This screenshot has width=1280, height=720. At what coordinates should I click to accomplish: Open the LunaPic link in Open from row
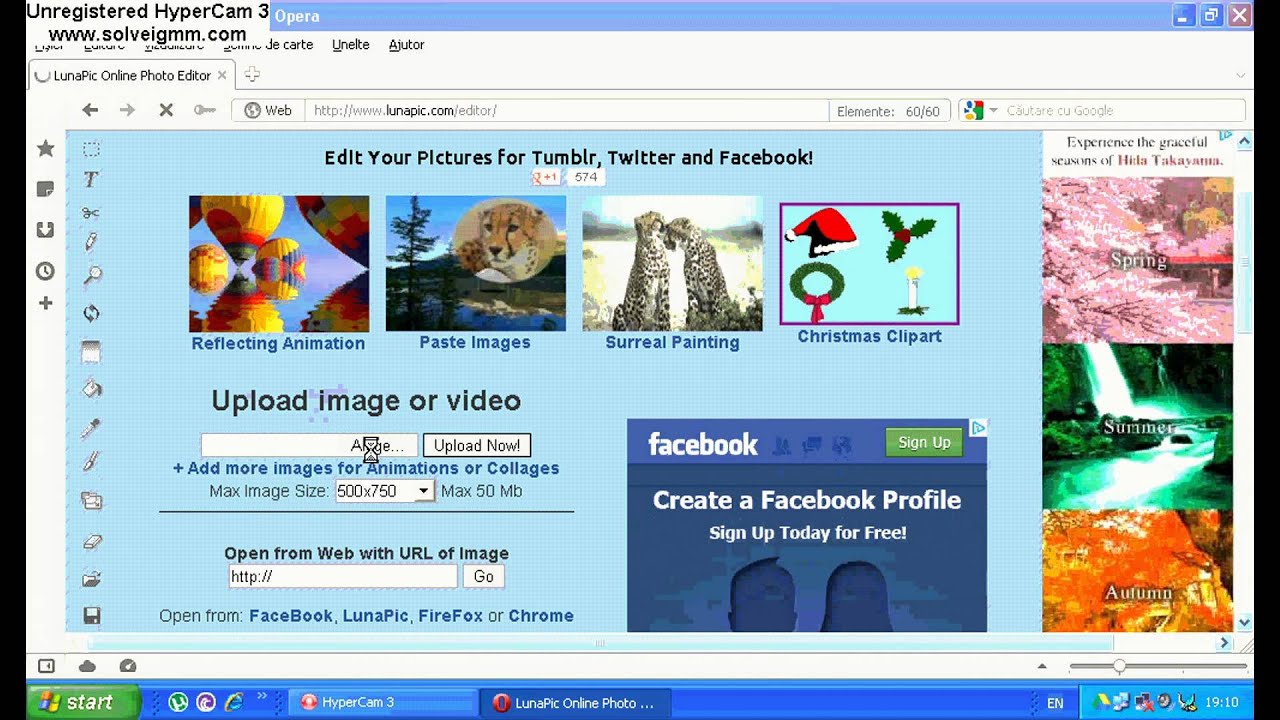(375, 616)
